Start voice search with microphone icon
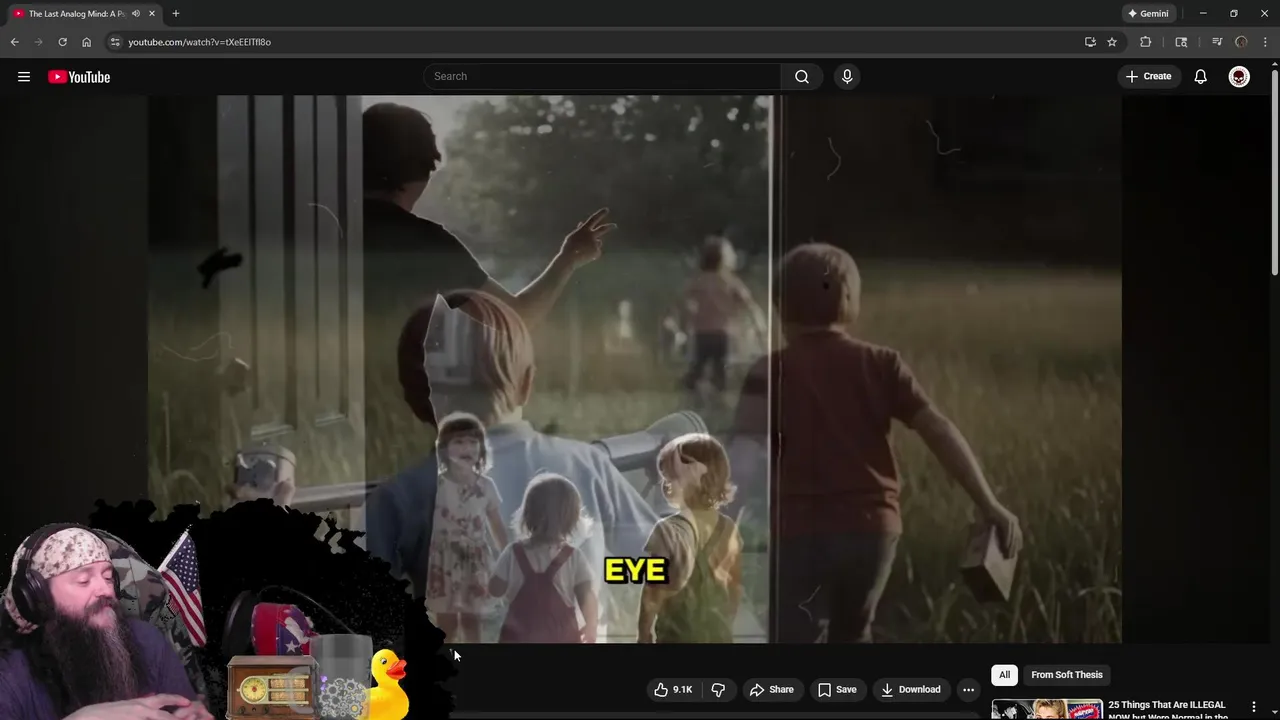Image resolution: width=1280 pixels, height=720 pixels. 847,77
